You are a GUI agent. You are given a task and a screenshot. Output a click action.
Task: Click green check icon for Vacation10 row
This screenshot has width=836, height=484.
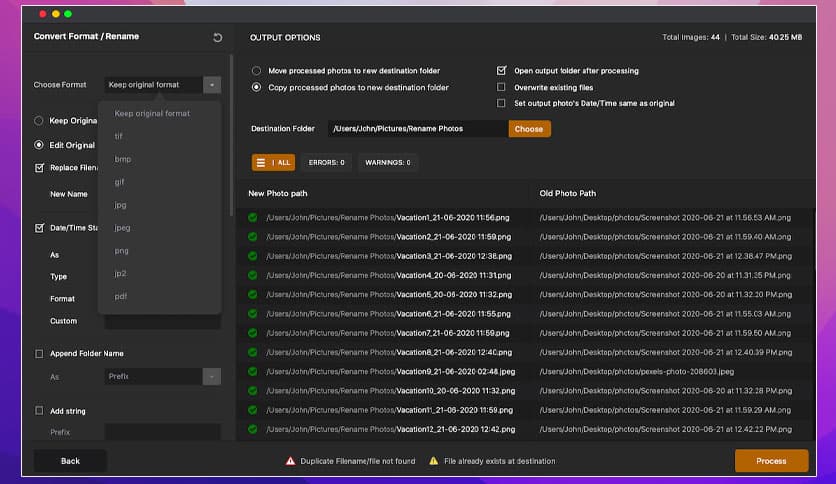tap(253, 391)
